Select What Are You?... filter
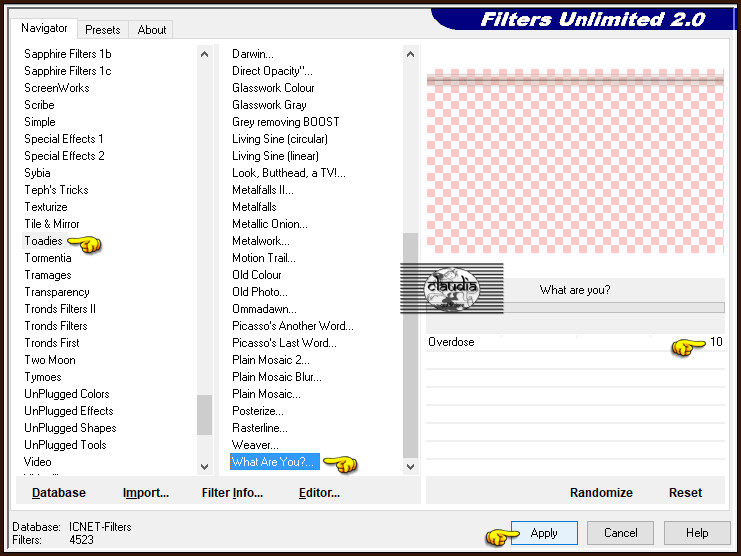Screen dimensions: 741x556 tap(275, 462)
